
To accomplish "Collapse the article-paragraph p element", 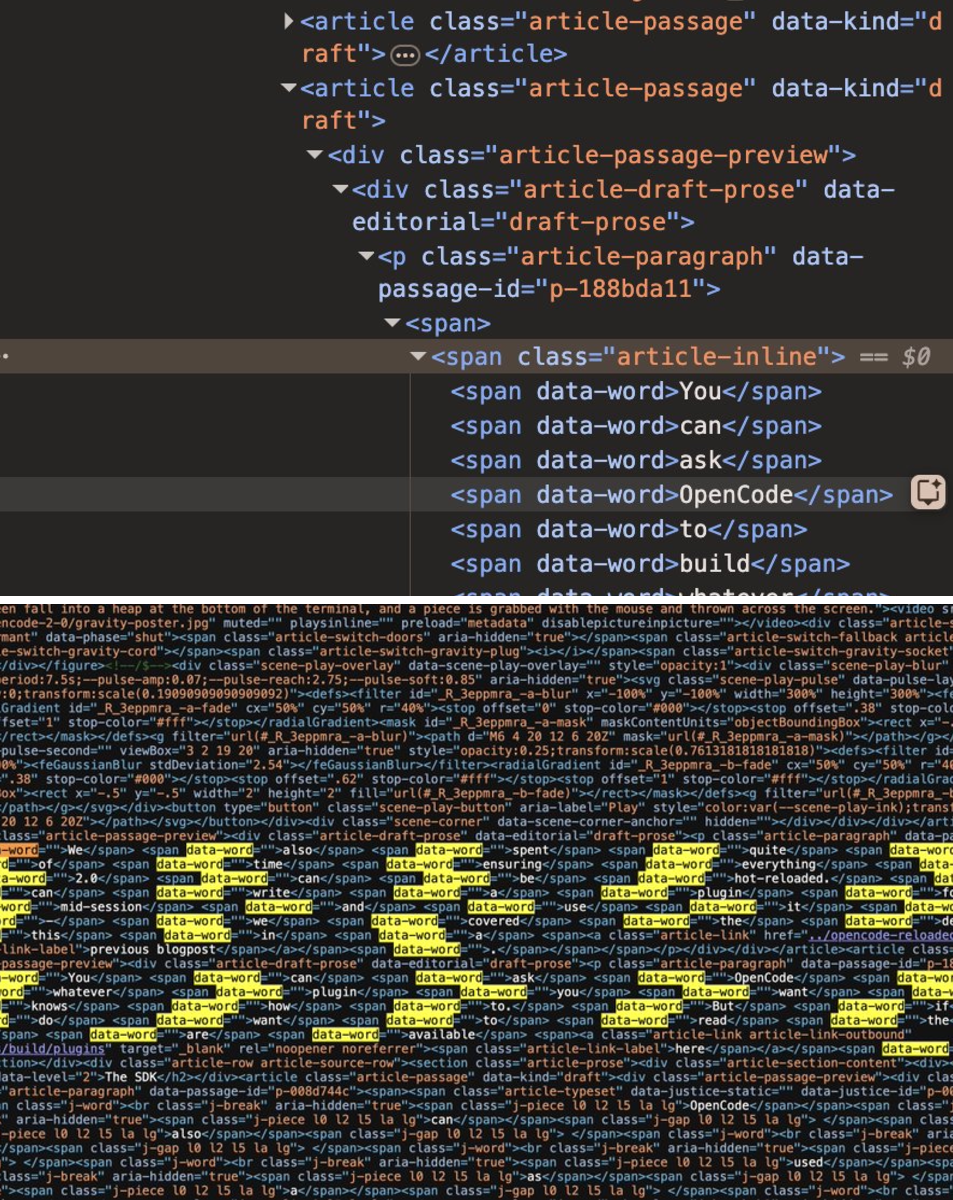I will [366, 257].
